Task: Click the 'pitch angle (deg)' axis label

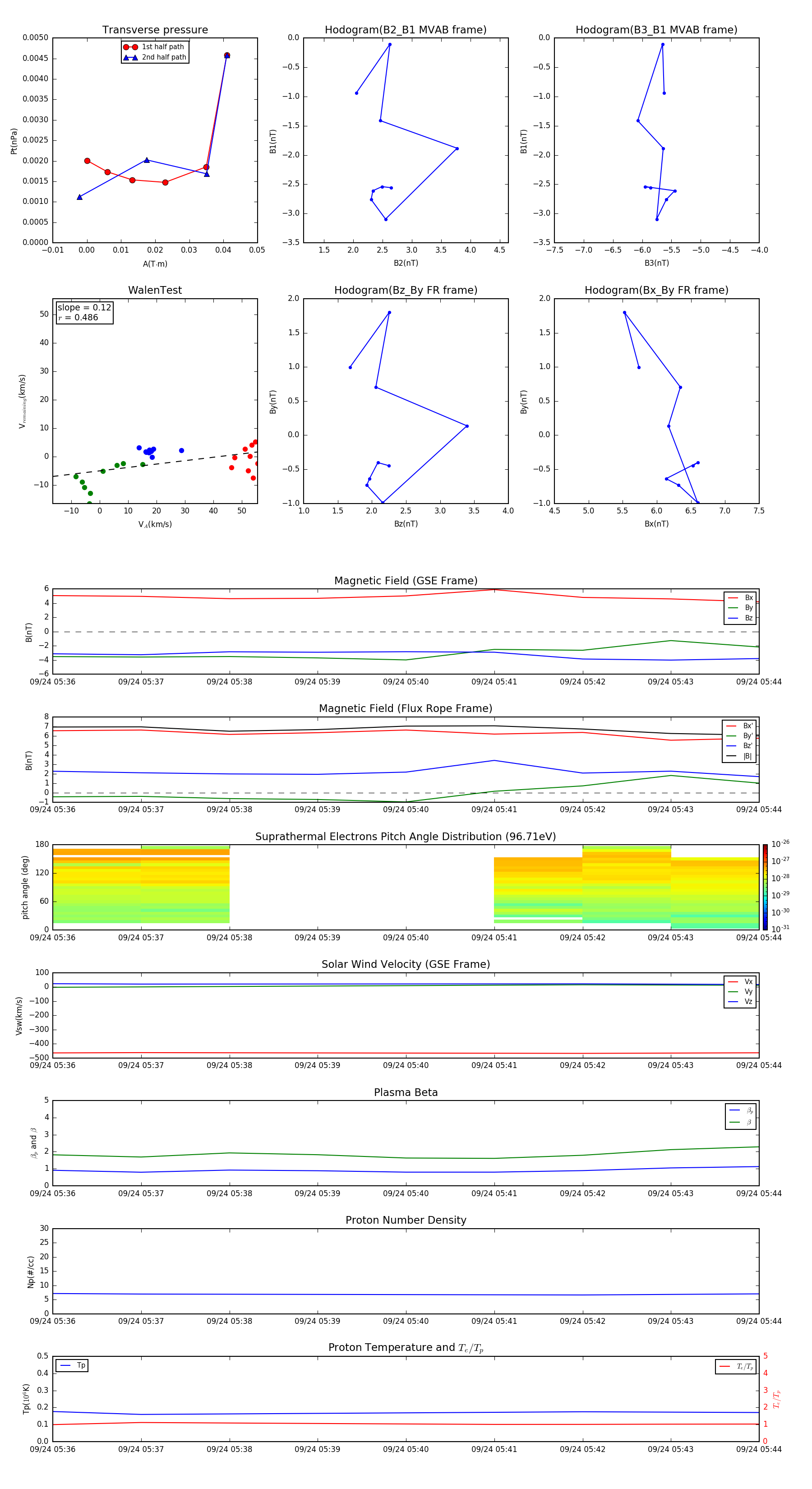Action: [x=25, y=887]
